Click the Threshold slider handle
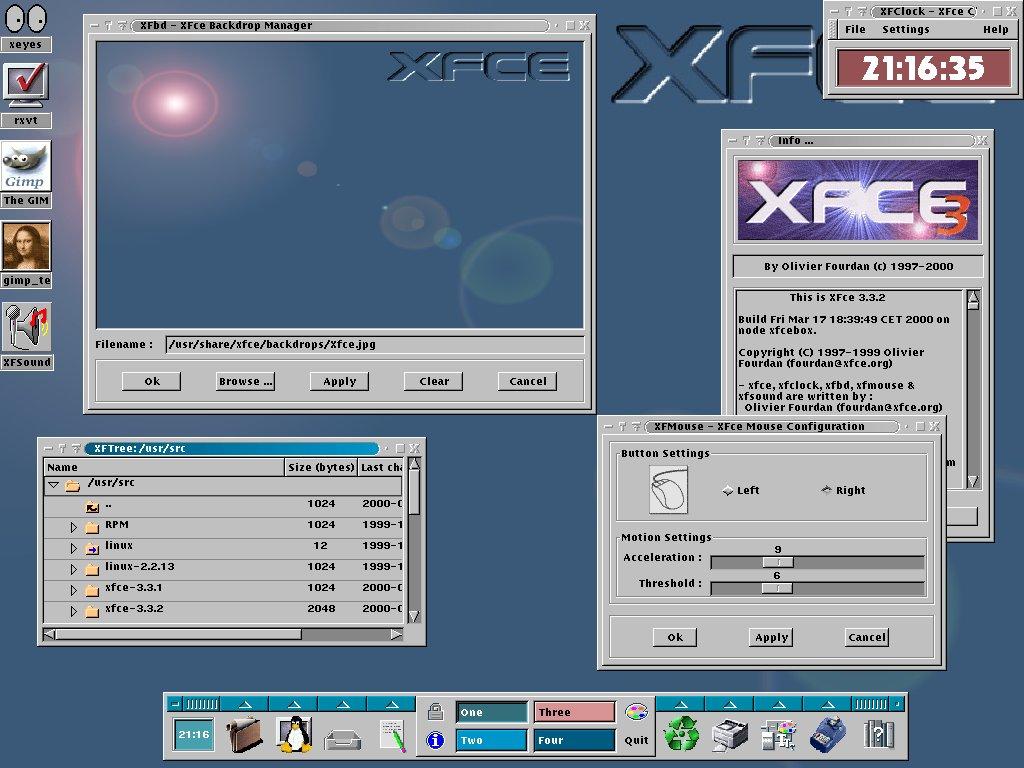Image resolution: width=1024 pixels, height=768 pixels. (777, 588)
